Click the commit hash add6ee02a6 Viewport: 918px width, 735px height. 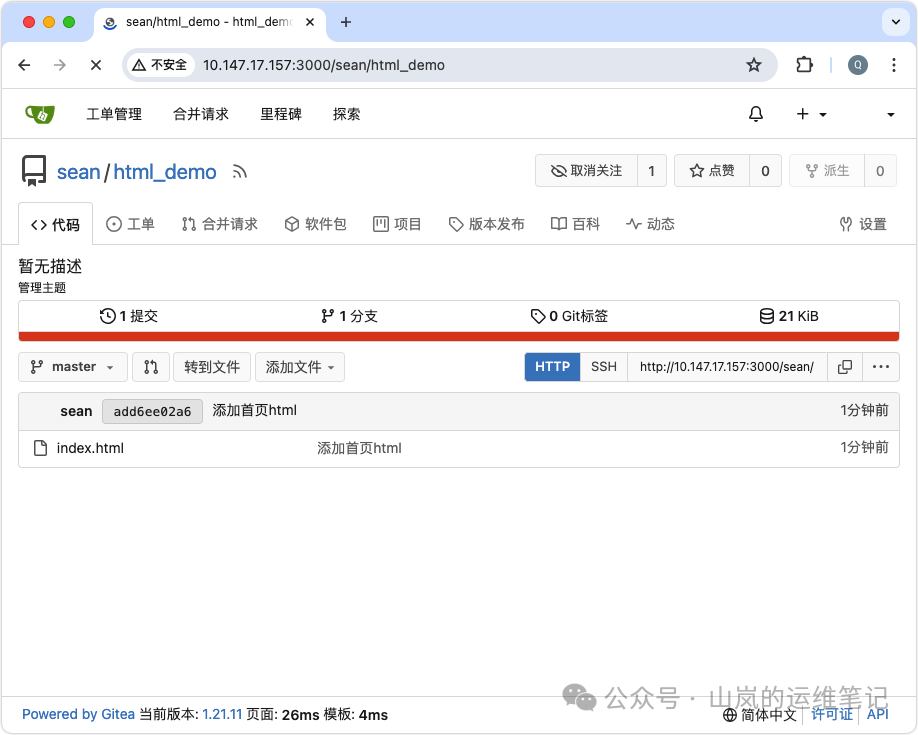(x=152, y=410)
